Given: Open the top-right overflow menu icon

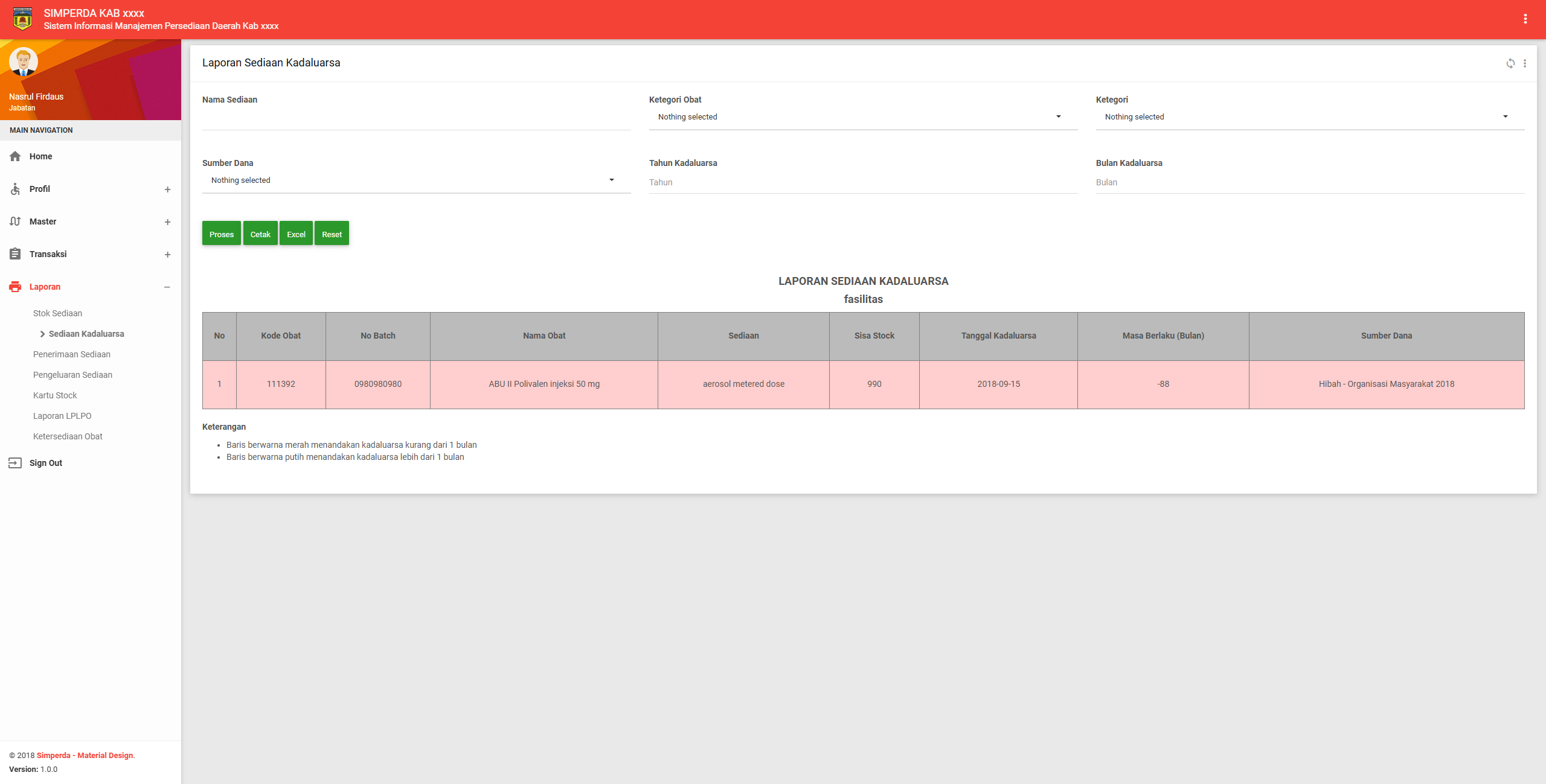Looking at the screenshot, I should pyautogui.click(x=1527, y=19).
